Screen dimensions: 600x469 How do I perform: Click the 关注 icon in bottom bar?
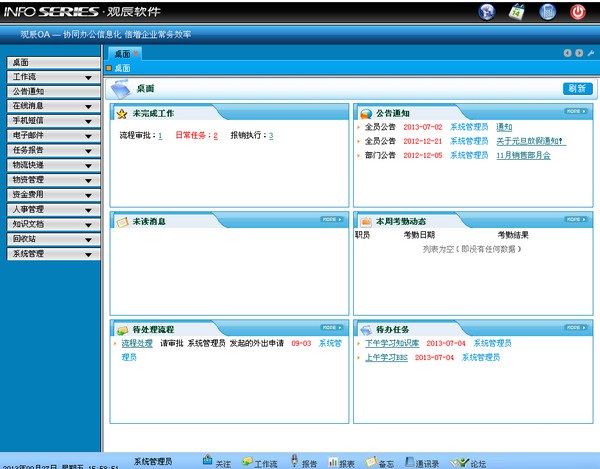pos(207,459)
